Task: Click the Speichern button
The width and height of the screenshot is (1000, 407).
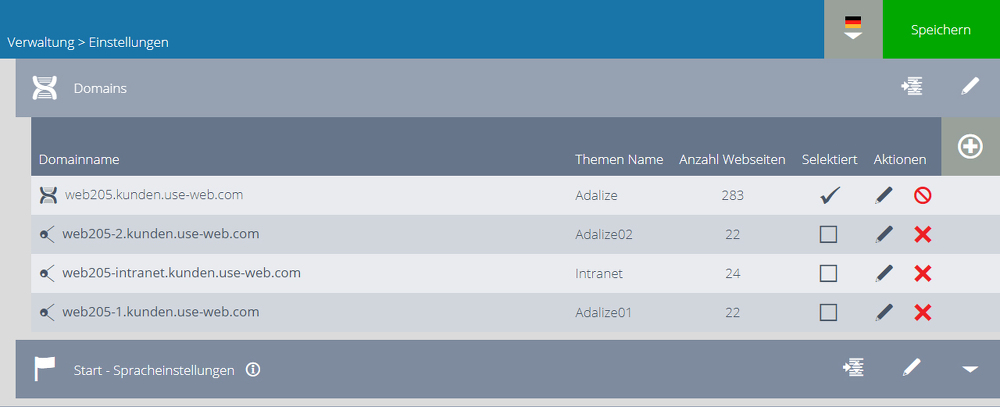Action: 941,29
